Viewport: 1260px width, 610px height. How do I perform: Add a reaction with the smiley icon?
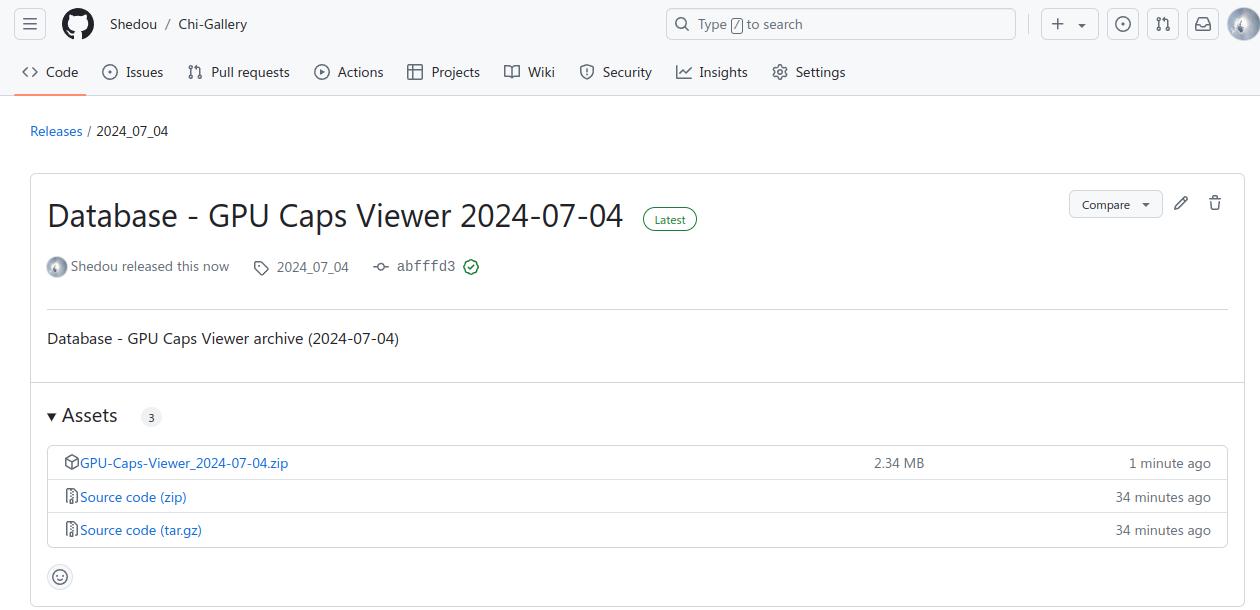[60, 577]
